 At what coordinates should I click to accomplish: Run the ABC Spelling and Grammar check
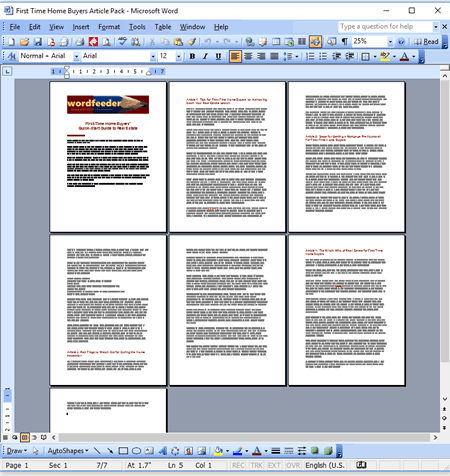[122, 42]
